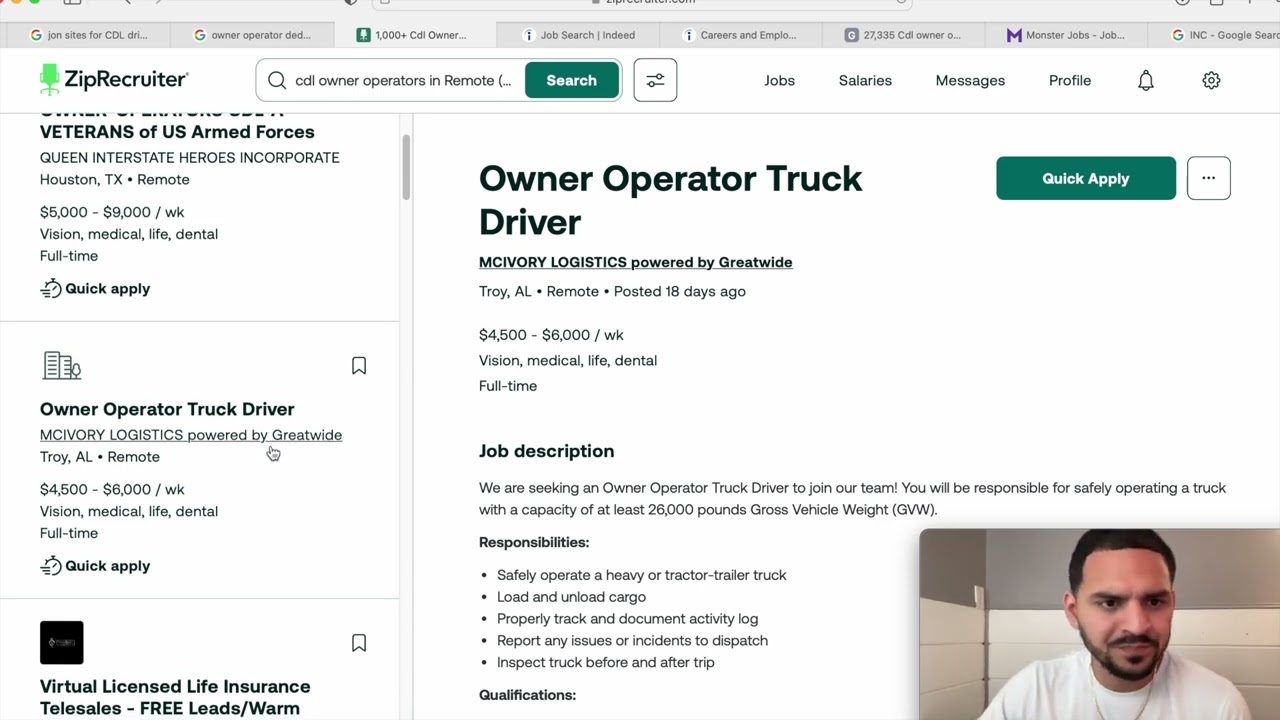The height and width of the screenshot is (720, 1280).
Task: Click 'Load and unload cargo' bullet
Action: [x=571, y=597]
